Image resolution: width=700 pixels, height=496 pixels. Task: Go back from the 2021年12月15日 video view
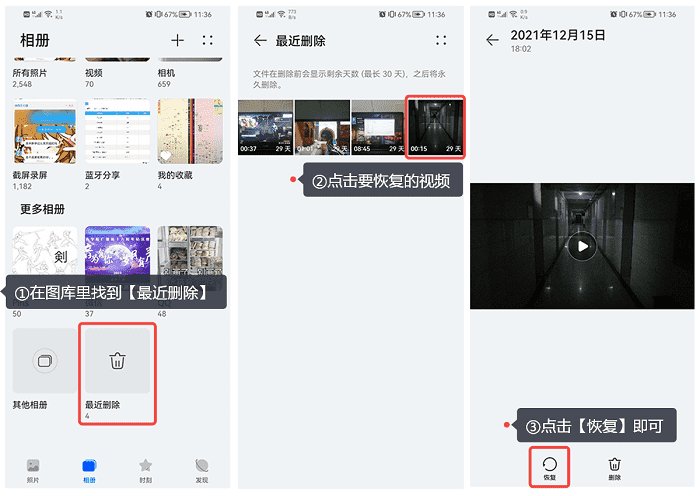click(492, 40)
